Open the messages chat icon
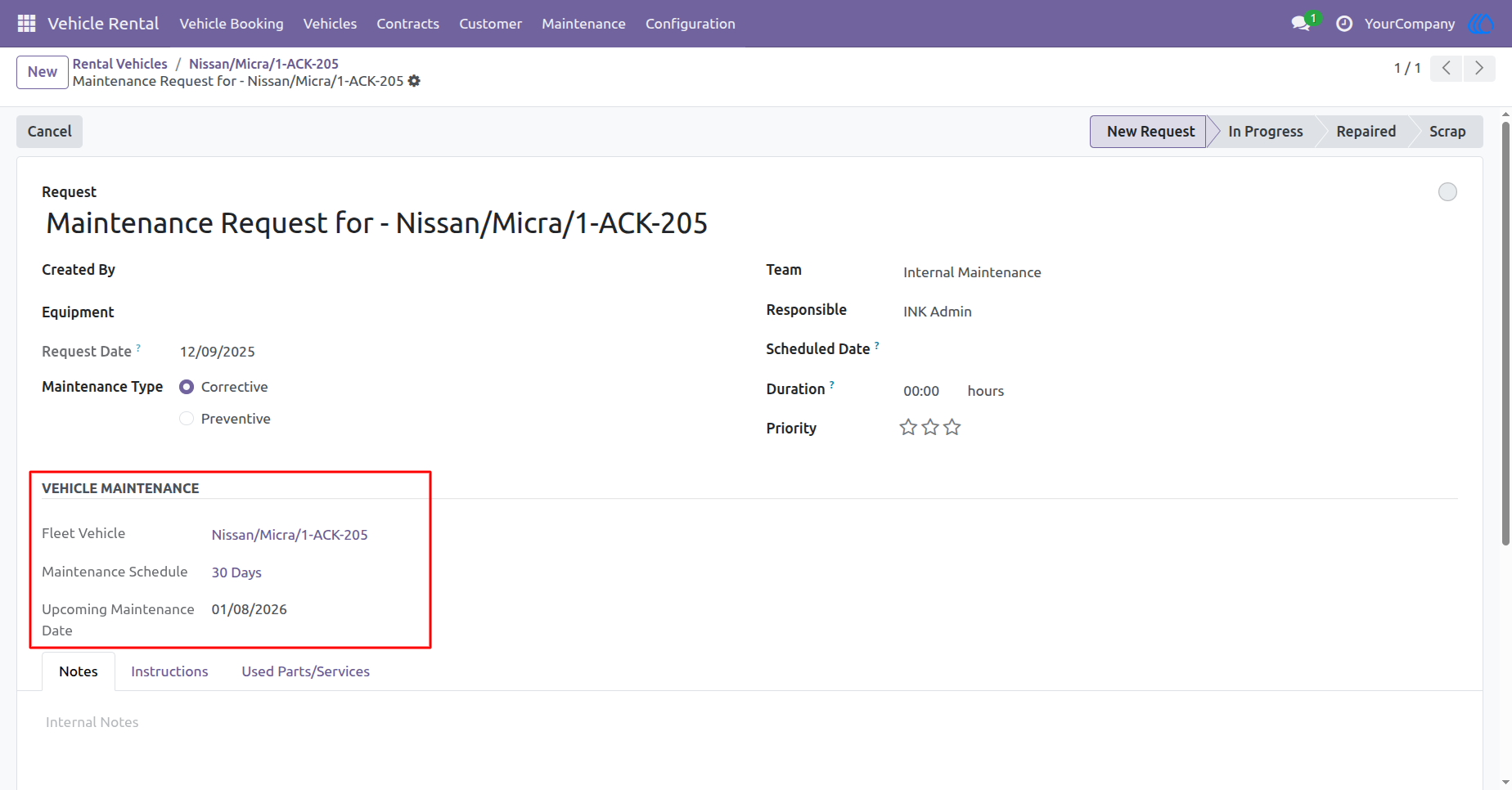 1301,24
